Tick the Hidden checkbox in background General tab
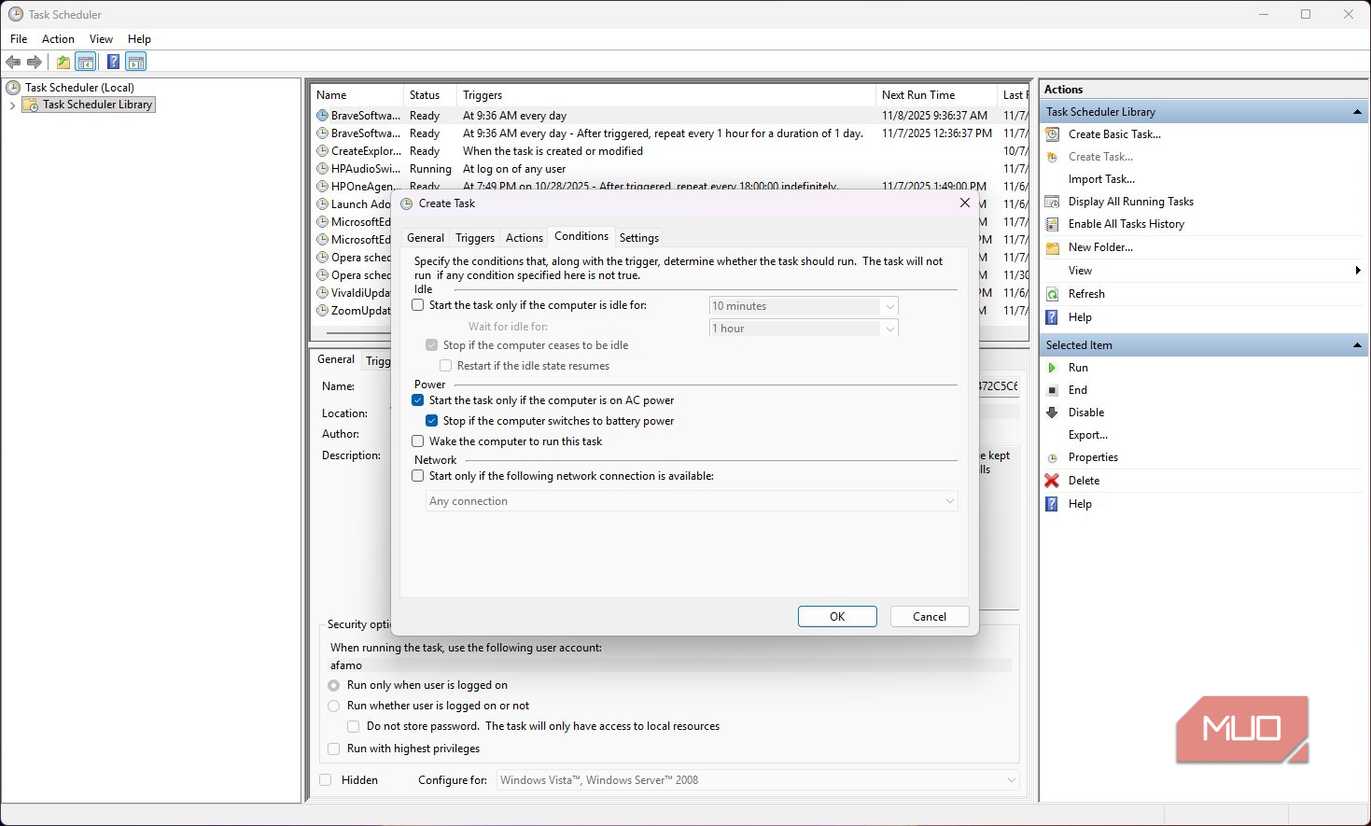The width and height of the screenshot is (1371, 826). [x=325, y=780]
